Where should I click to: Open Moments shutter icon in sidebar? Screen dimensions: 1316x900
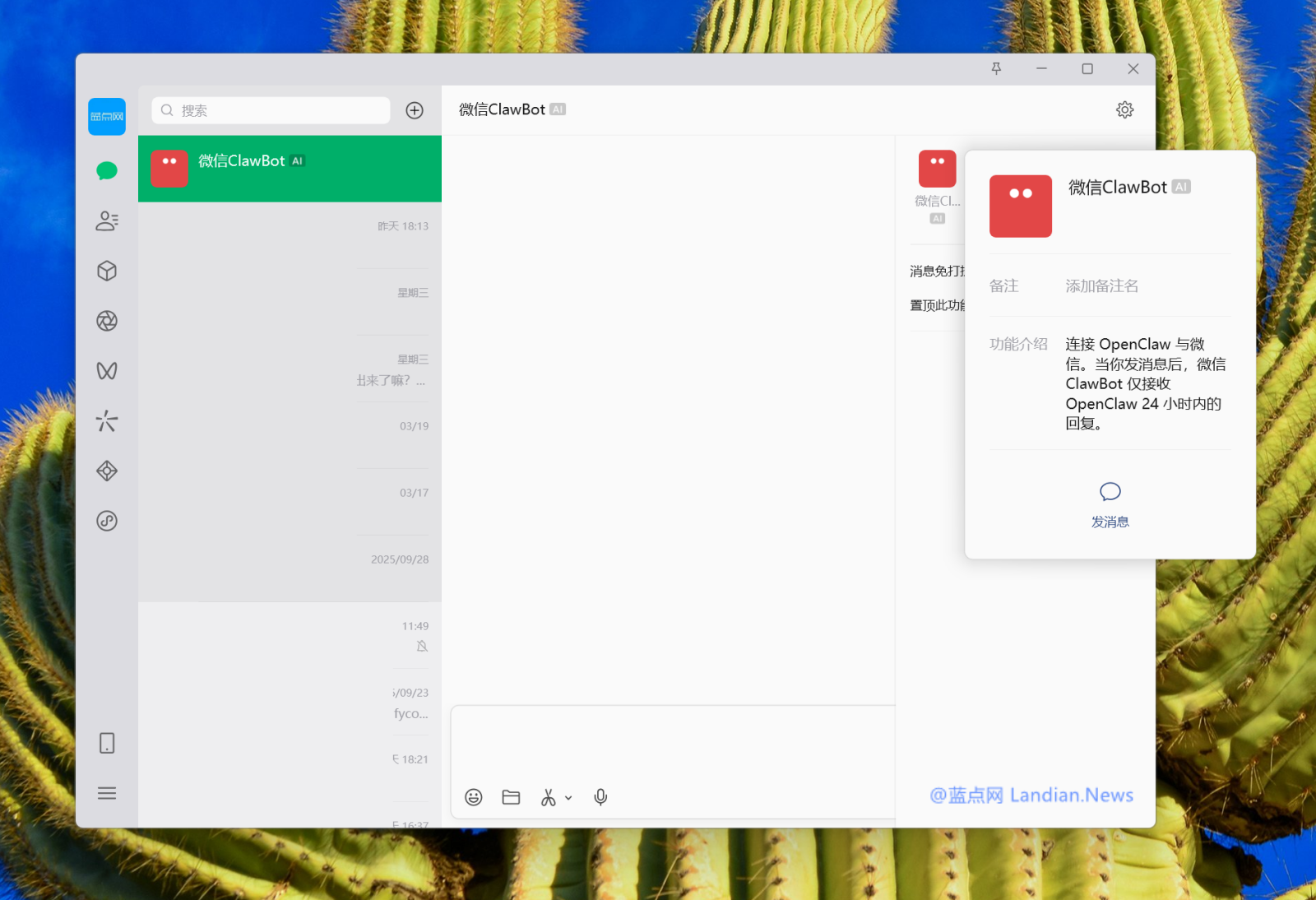tap(107, 321)
